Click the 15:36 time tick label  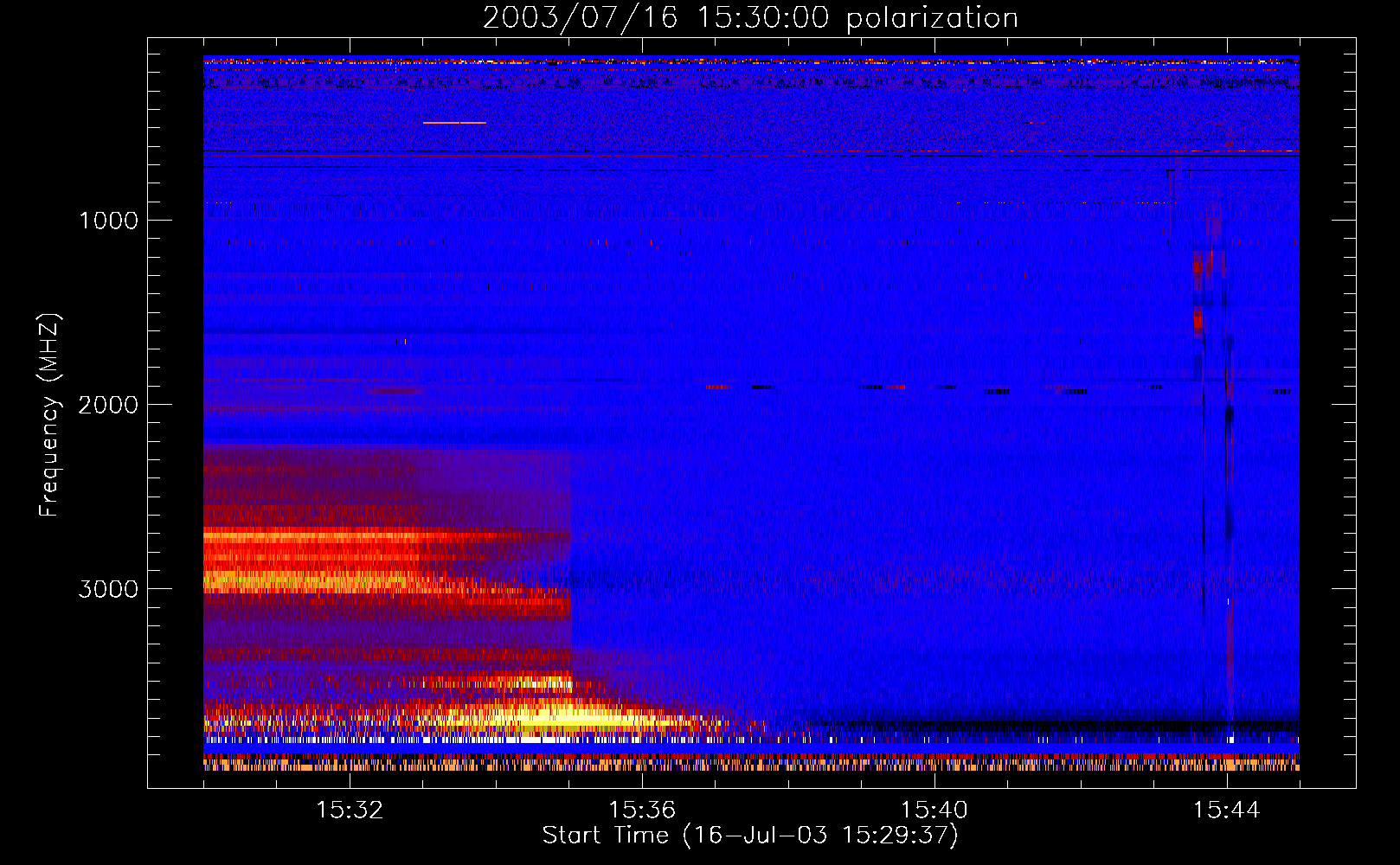642,811
